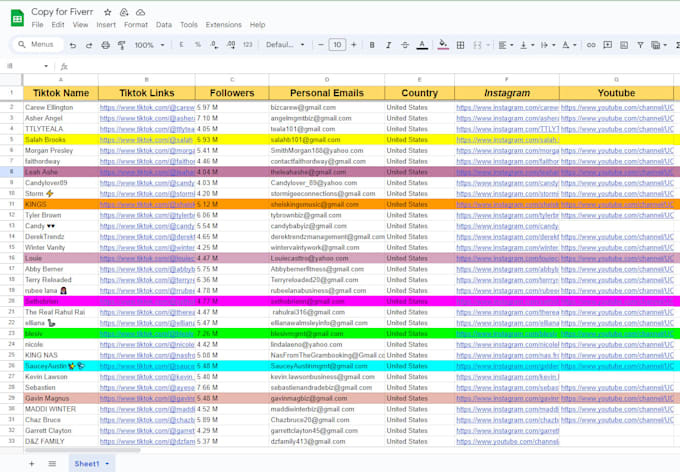Open horizontal align dropdown
The height and width of the screenshot is (472, 680).
click(506, 45)
